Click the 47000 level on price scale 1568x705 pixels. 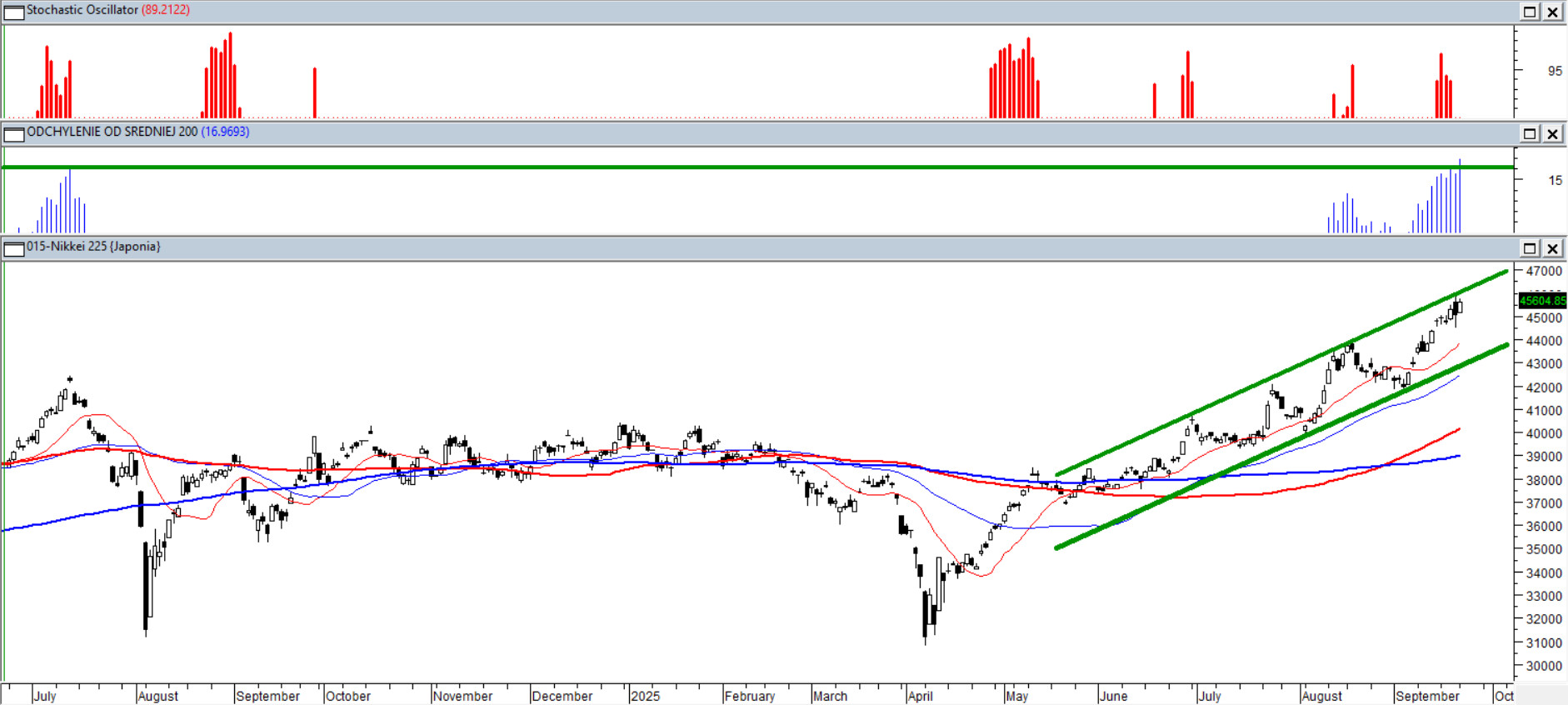tap(1544, 272)
